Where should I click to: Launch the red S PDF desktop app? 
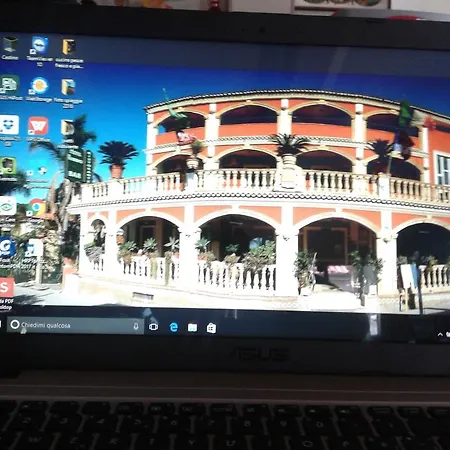[7, 287]
